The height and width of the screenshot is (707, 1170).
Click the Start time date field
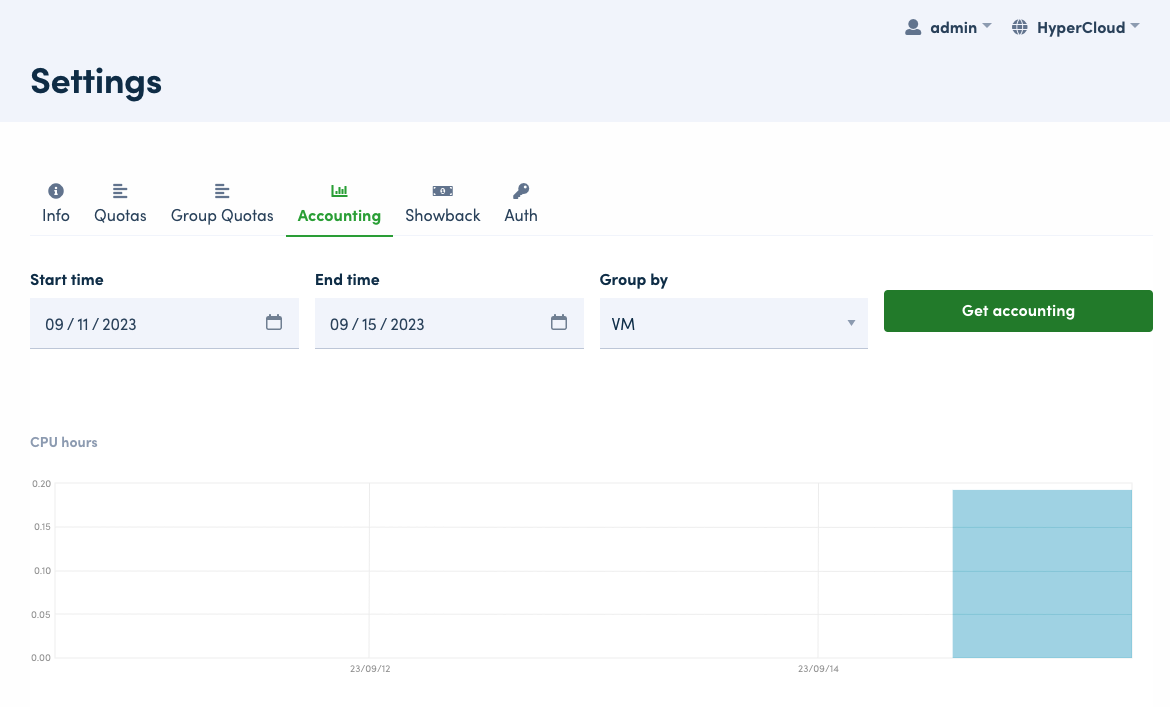point(140,324)
